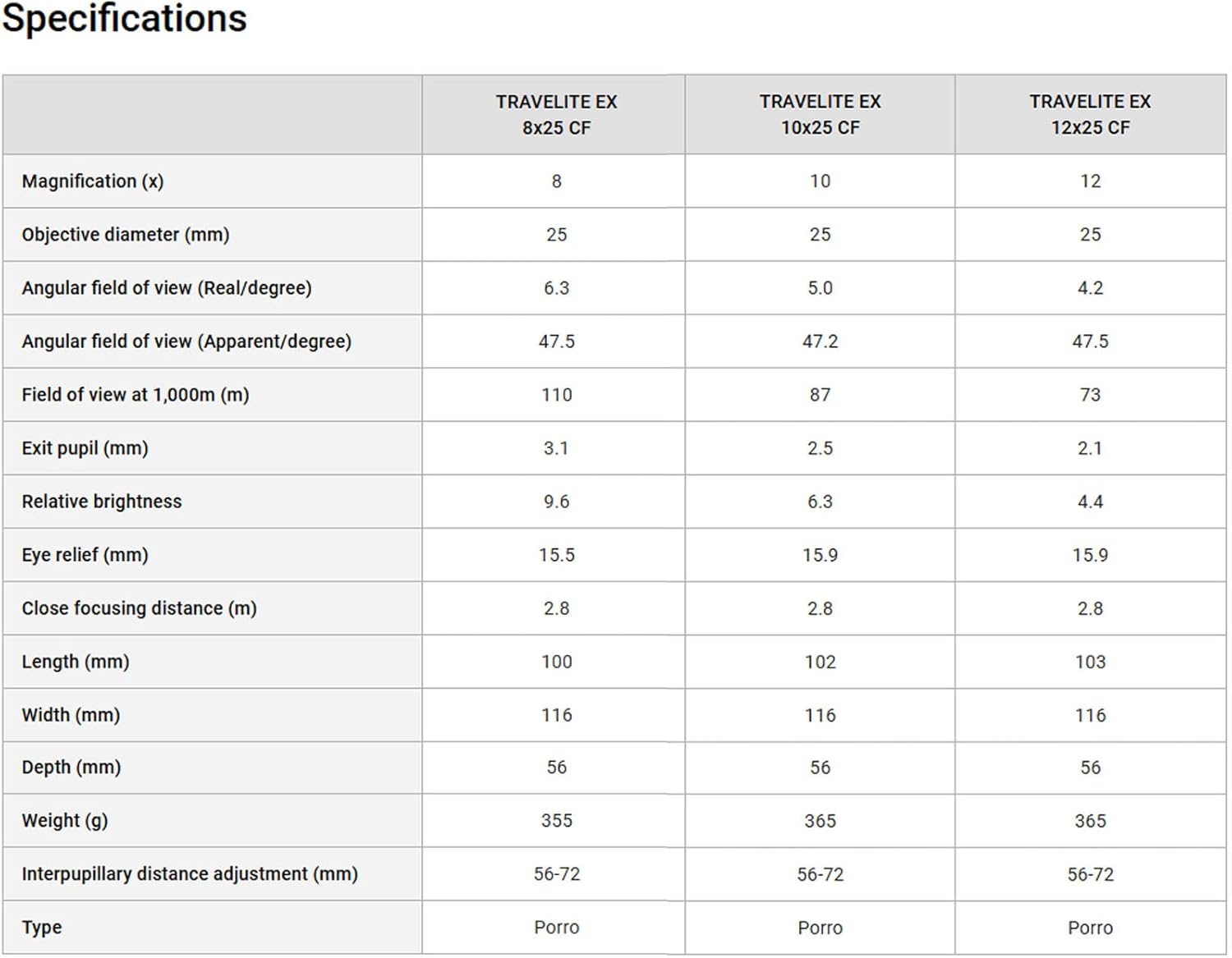The height and width of the screenshot is (958, 1232).
Task: Click the 110 field of view value
Action: point(556,395)
